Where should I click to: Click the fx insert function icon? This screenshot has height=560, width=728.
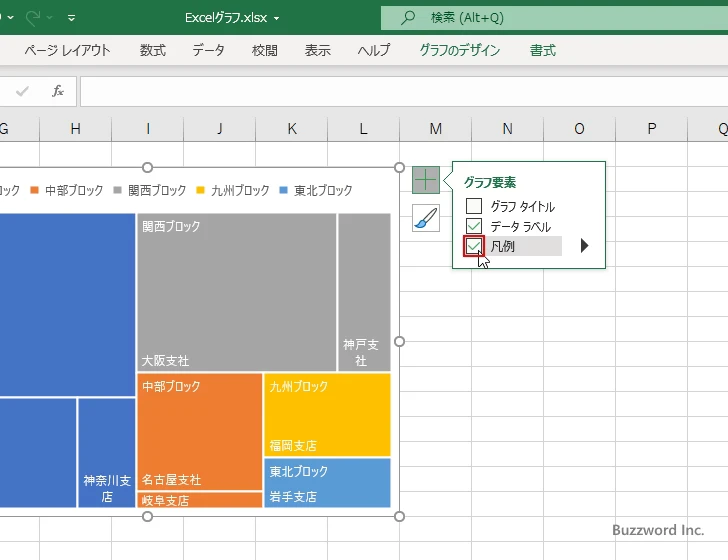pos(58,91)
